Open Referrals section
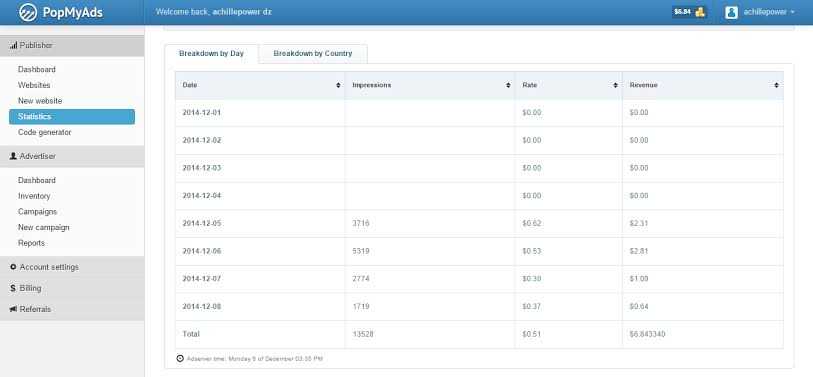813x377 pixels. coord(72,309)
